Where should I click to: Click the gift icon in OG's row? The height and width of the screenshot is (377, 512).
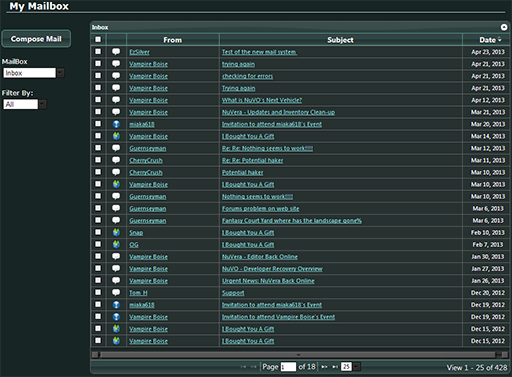(116, 244)
